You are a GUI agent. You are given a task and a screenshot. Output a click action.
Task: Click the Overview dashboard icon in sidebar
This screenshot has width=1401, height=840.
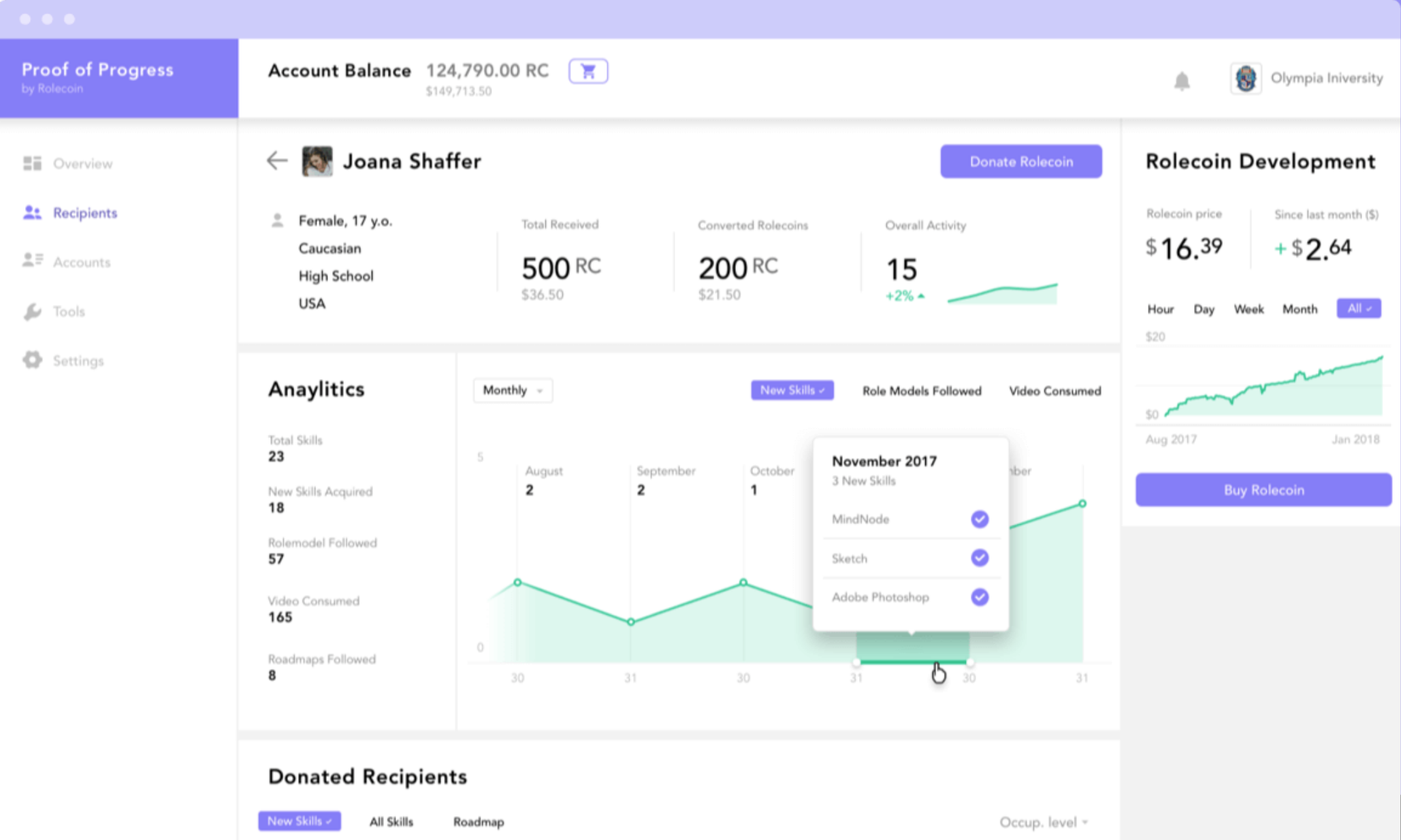point(32,163)
